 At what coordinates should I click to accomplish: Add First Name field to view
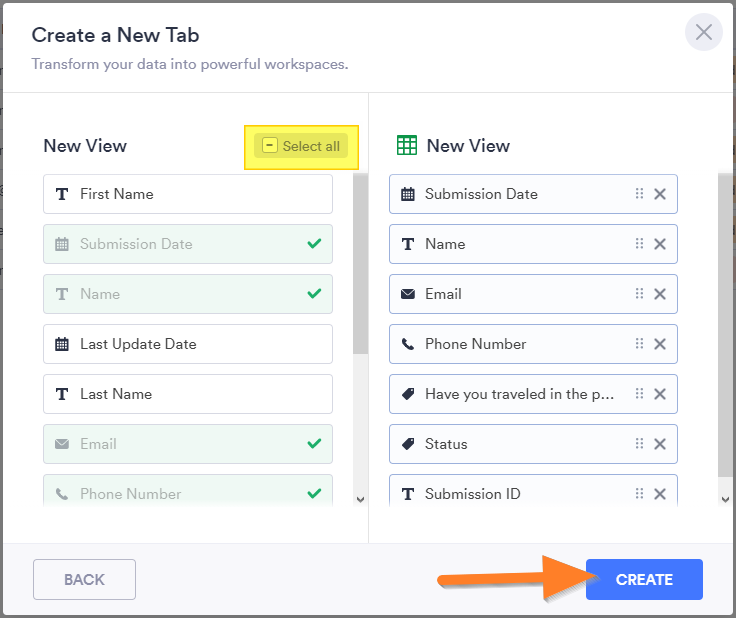(188, 194)
